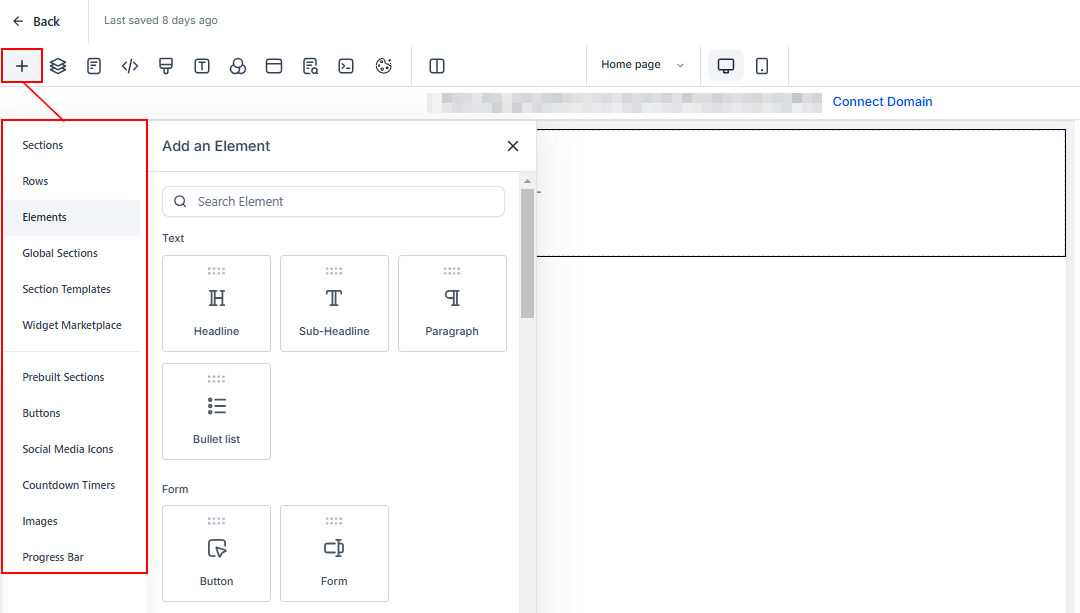The image size is (1080, 613).
Task: Open the pages document icon in toolbar
Action: click(94, 66)
